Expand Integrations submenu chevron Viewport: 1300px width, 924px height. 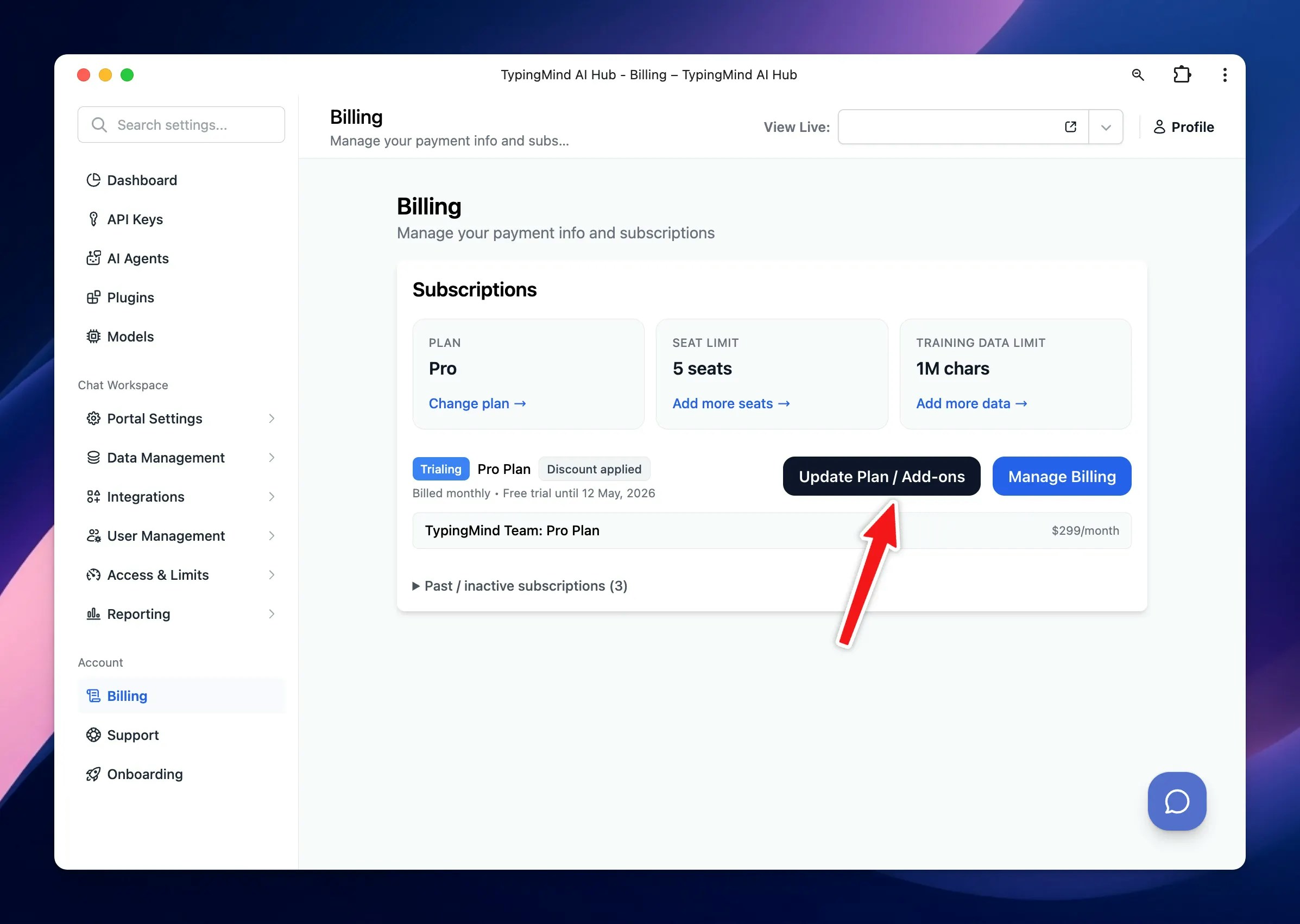tap(272, 497)
